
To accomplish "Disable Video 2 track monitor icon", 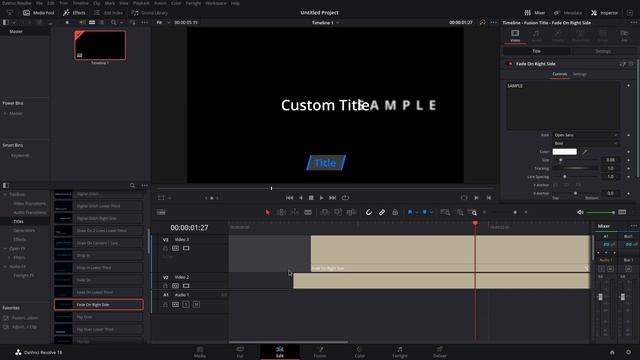I will point(186,286).
